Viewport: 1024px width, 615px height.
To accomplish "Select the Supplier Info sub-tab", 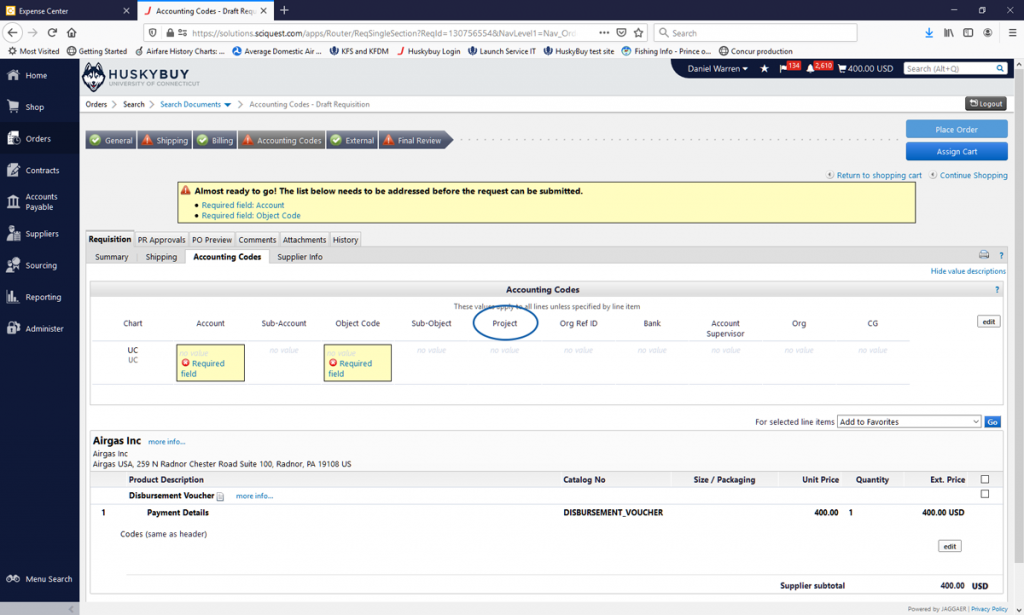I will tap(299, 257).
